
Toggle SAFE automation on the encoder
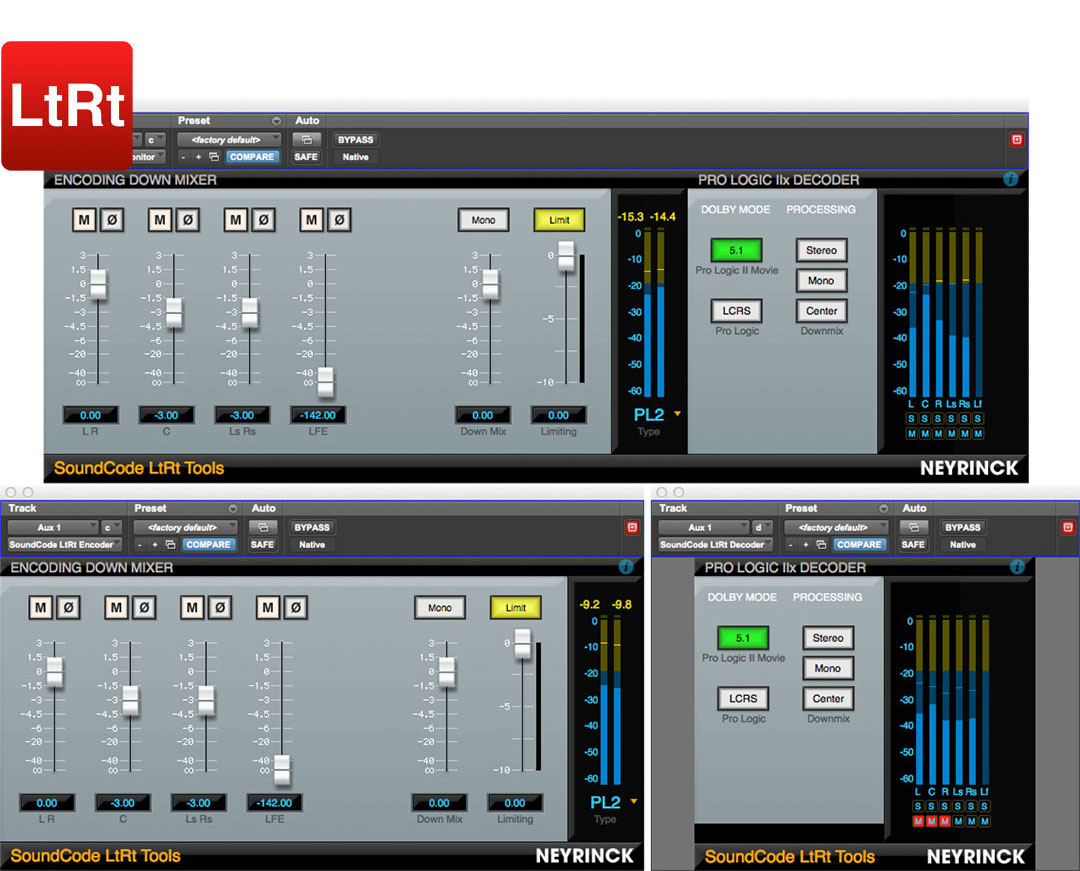pos(263,544)
